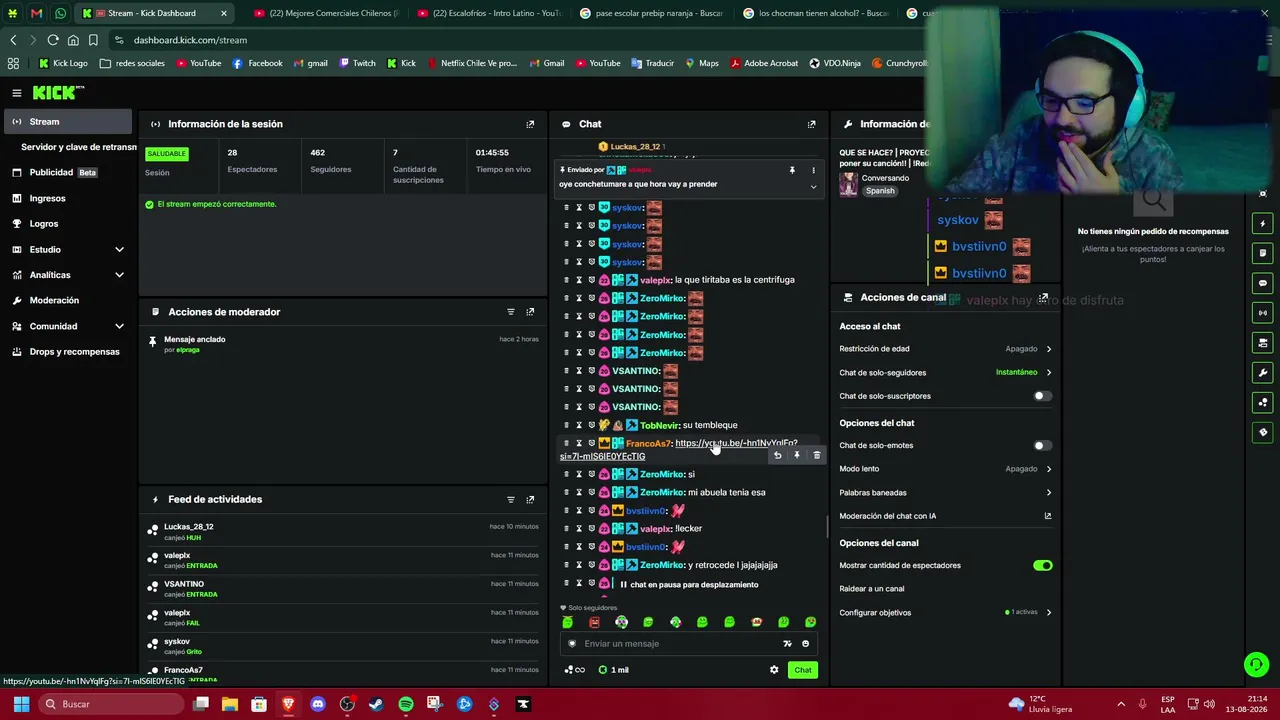Open Palabras baneadas settings
Screen dimensions: 1280x720
point(946,492)
